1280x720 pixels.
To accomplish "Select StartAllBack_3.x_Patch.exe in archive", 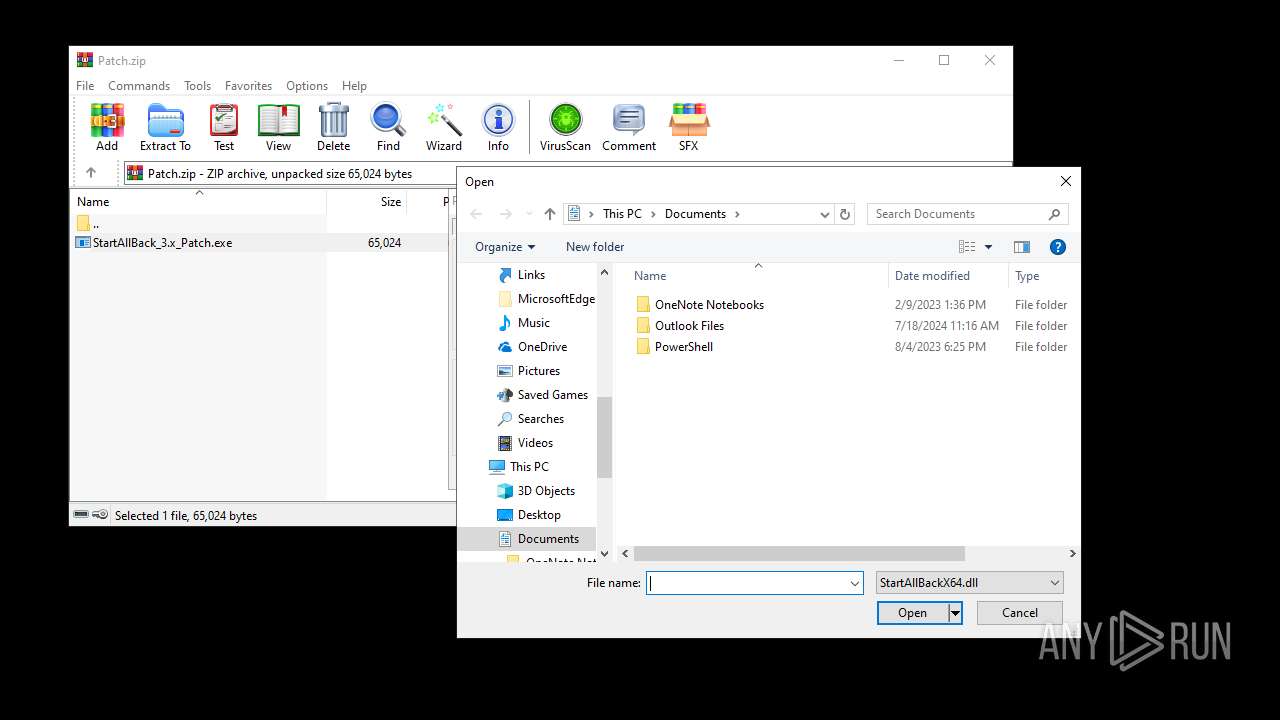I will (162, 243).
